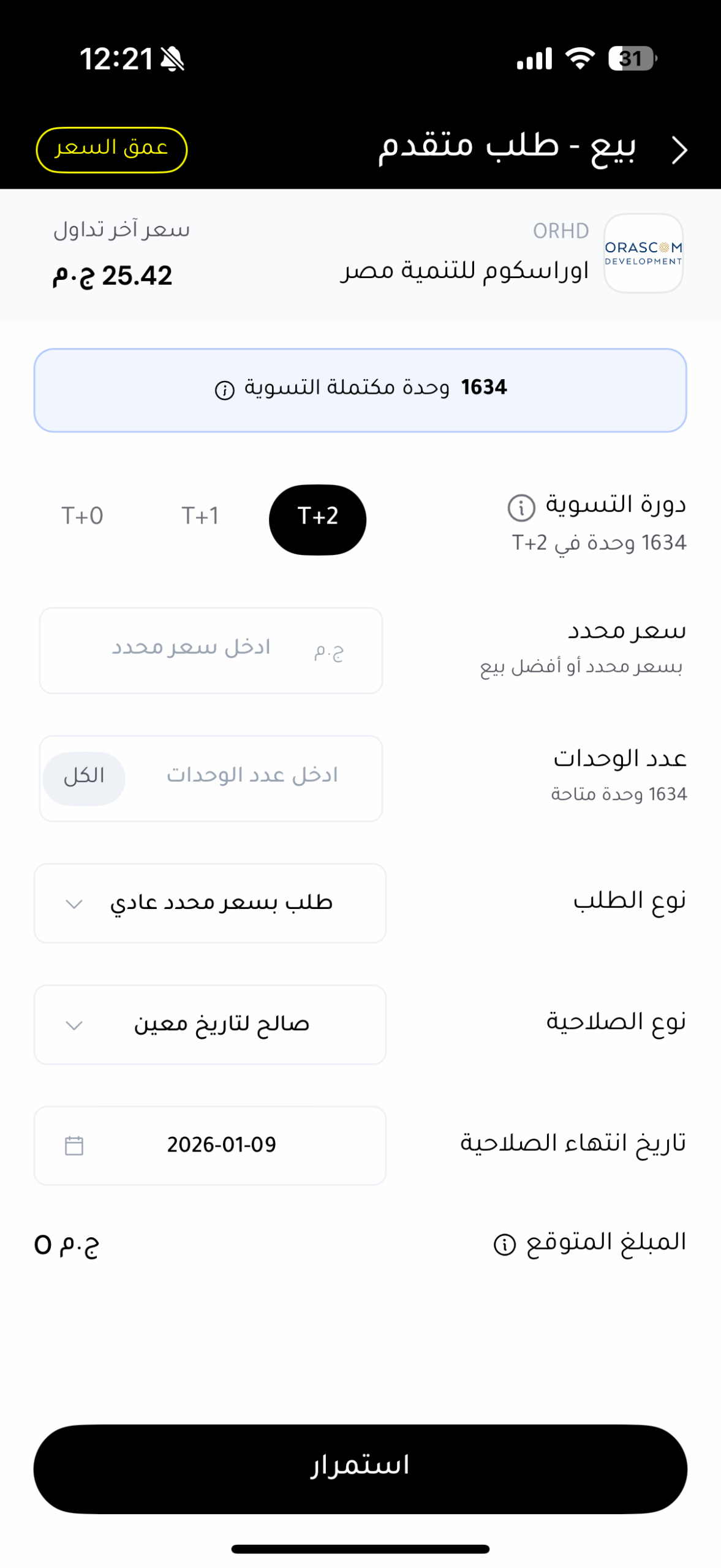Tap the 1634 settled units banner

point(360,390)
